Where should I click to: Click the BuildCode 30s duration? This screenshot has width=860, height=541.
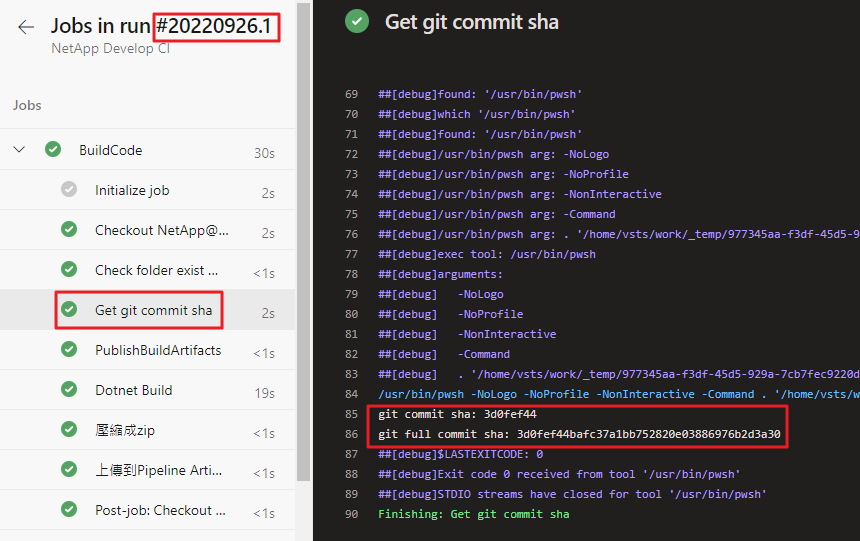coord(264,154)
